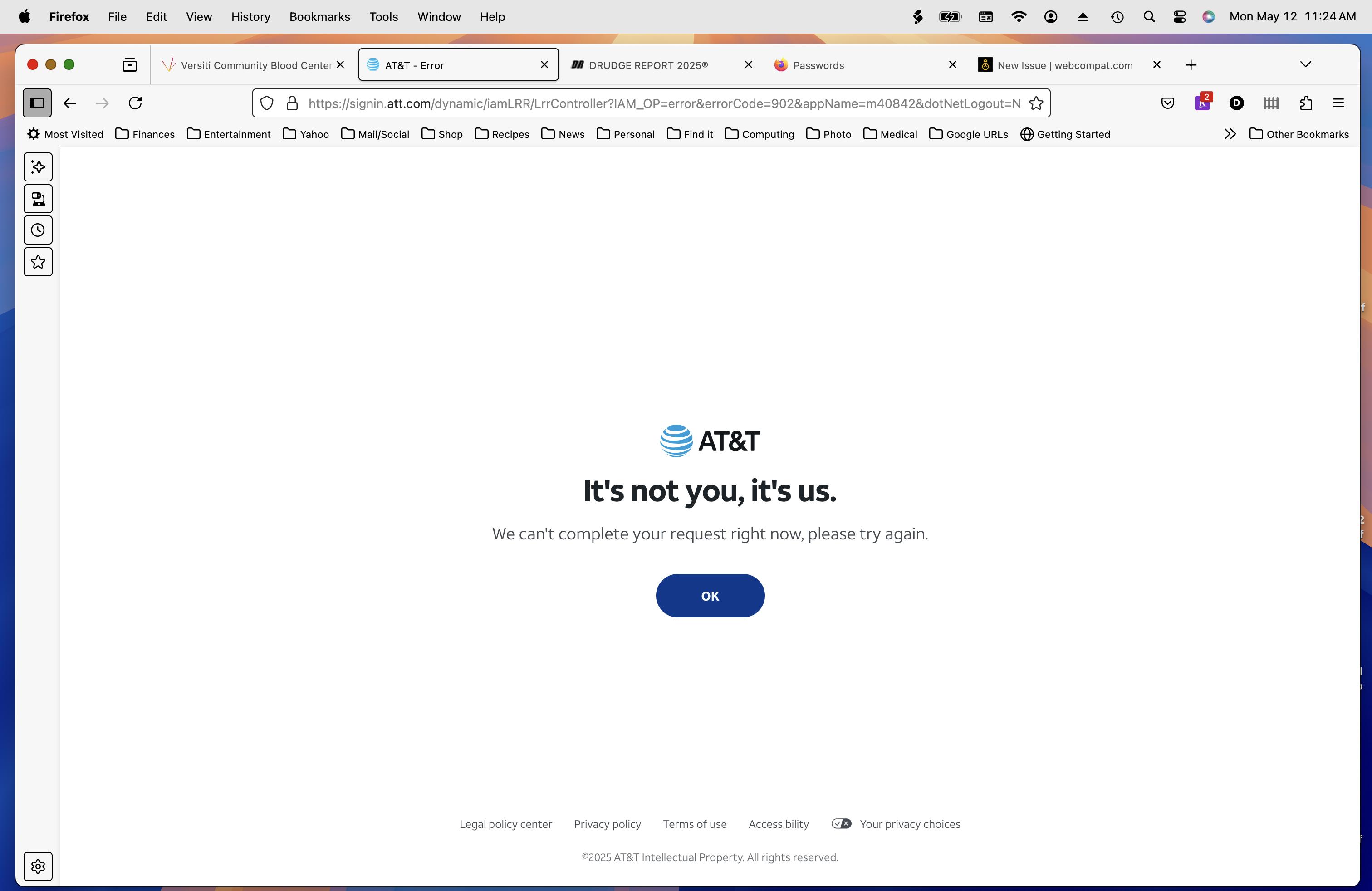Bookmark this page with the star icon
The width and height of the screenshot is (1372, 891).
coord(1035,103)
